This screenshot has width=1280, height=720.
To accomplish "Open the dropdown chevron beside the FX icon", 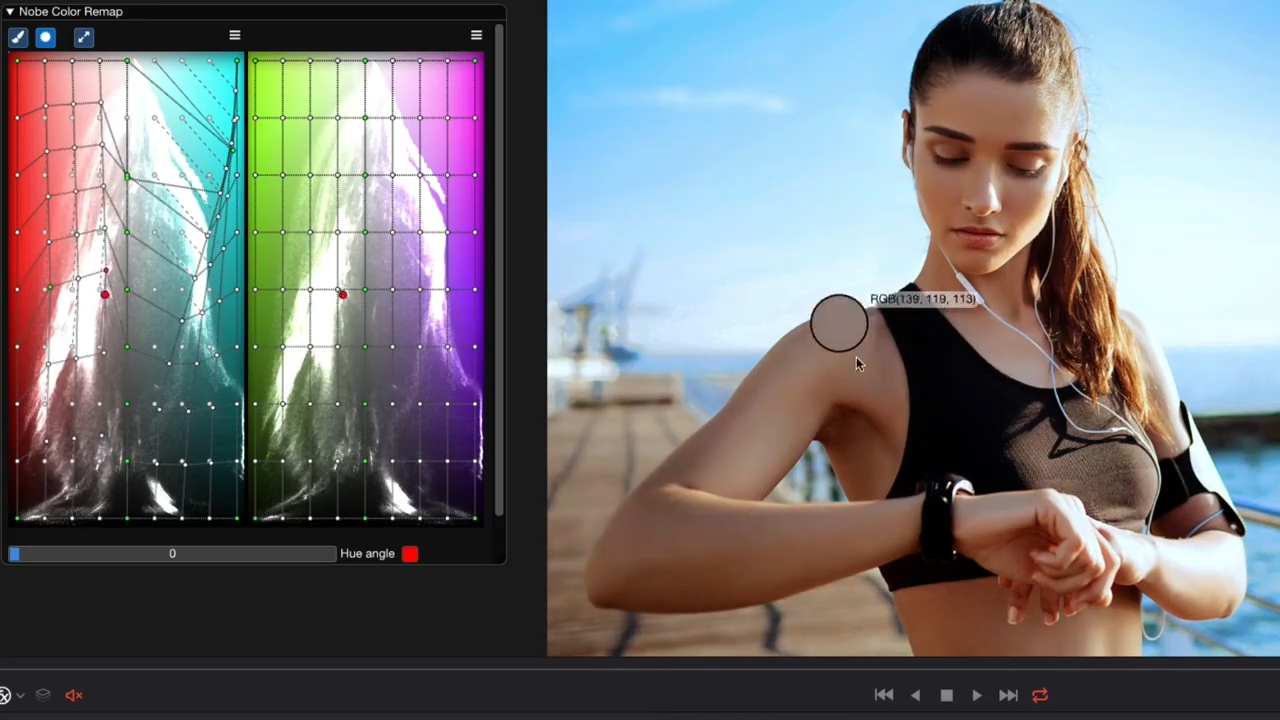I will pyautogui.click(x=21, y=695).
